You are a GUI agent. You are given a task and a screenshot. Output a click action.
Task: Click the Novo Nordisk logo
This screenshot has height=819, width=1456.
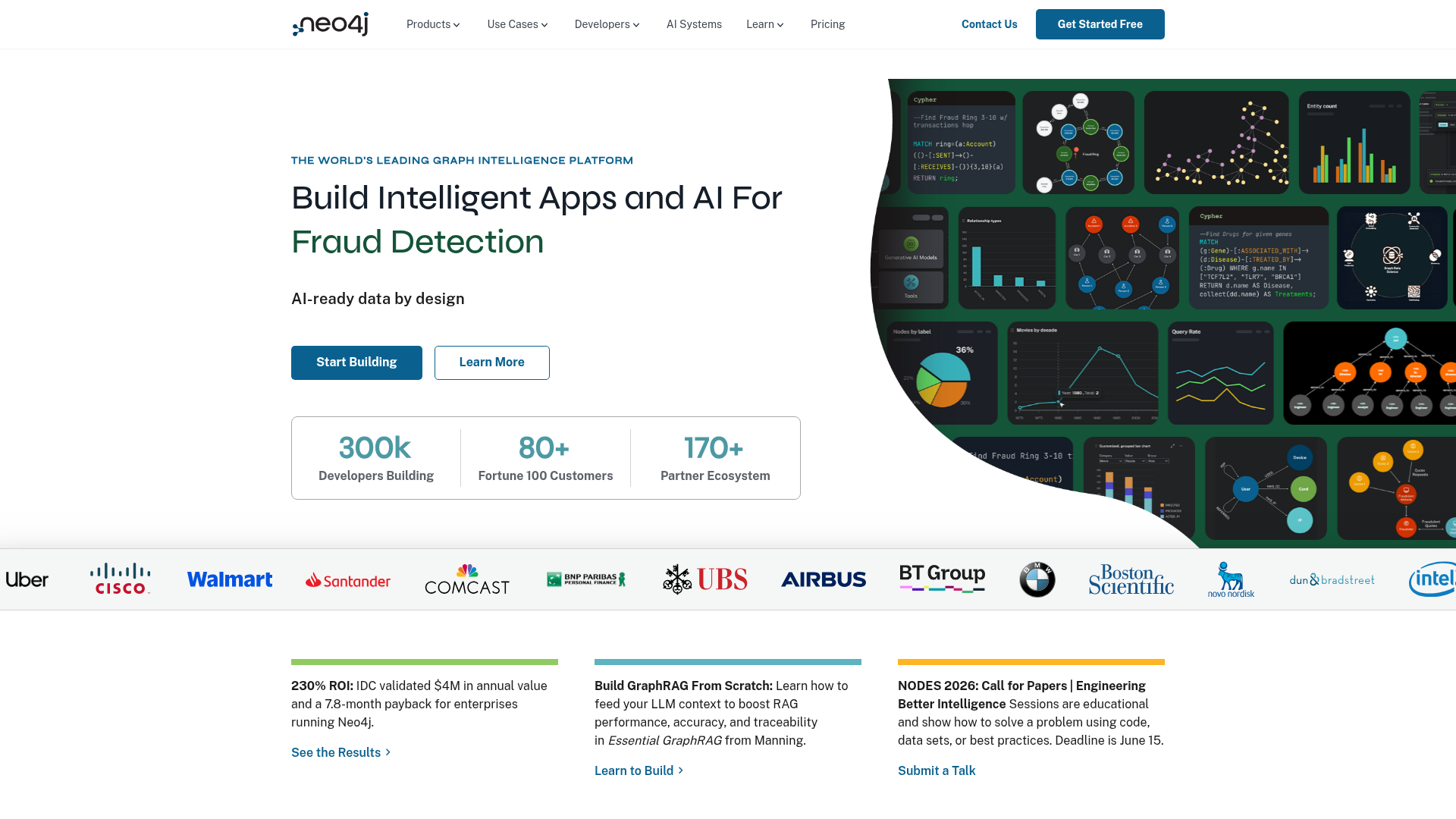(x=1231, y=579)
